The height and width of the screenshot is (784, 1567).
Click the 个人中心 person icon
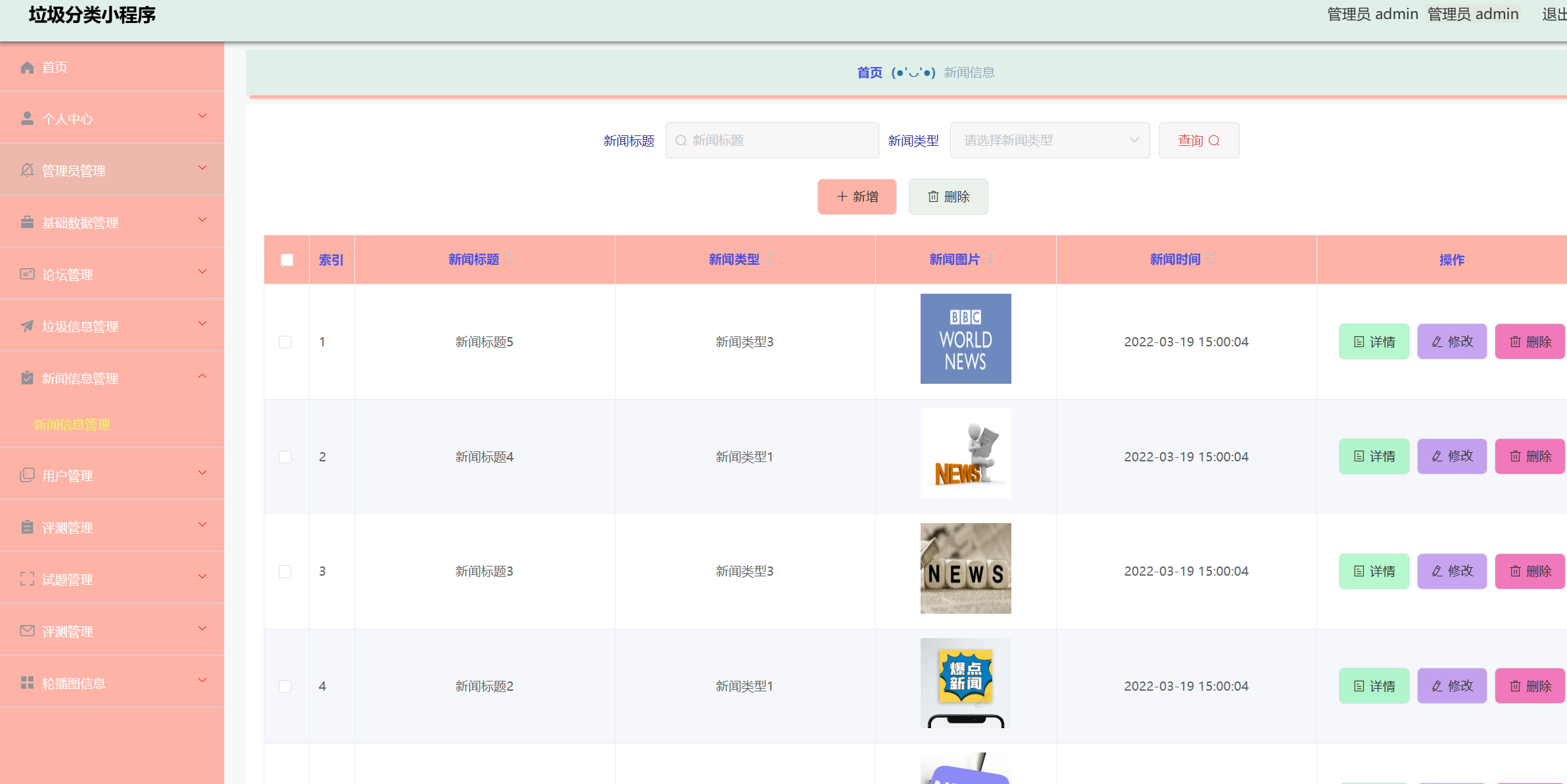pyautogui.click(x=27, y=117)
